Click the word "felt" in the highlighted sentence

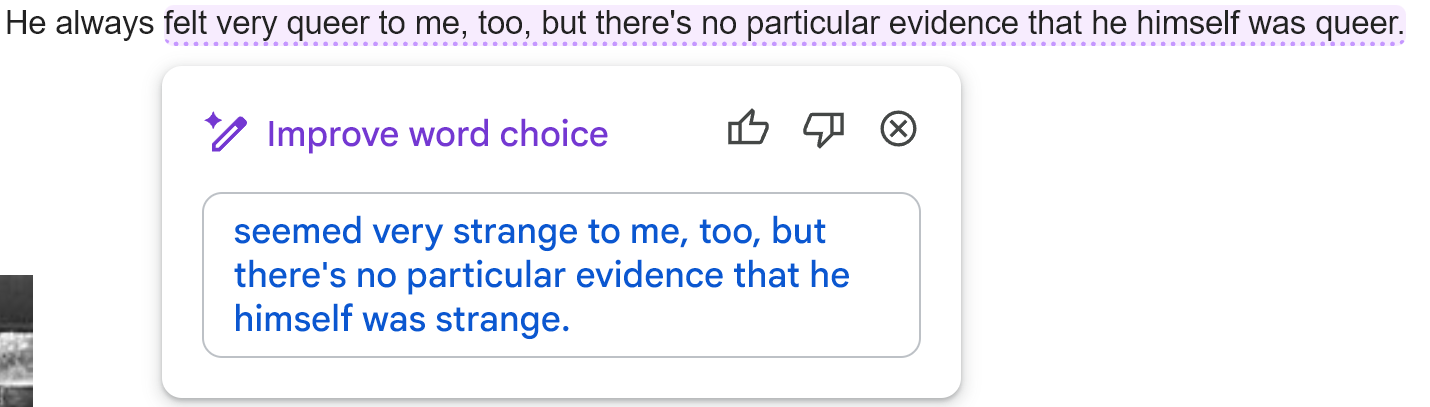point(186,23)
